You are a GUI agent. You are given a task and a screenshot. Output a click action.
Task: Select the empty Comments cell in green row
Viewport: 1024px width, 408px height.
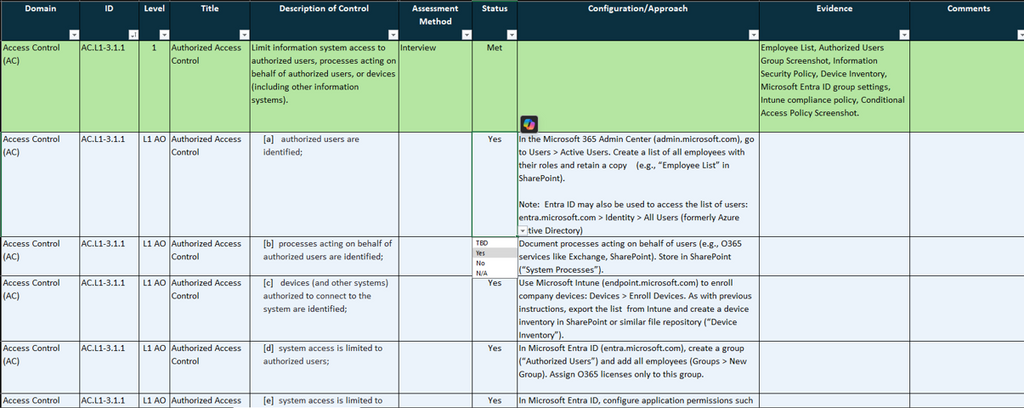tap(967, 86)
